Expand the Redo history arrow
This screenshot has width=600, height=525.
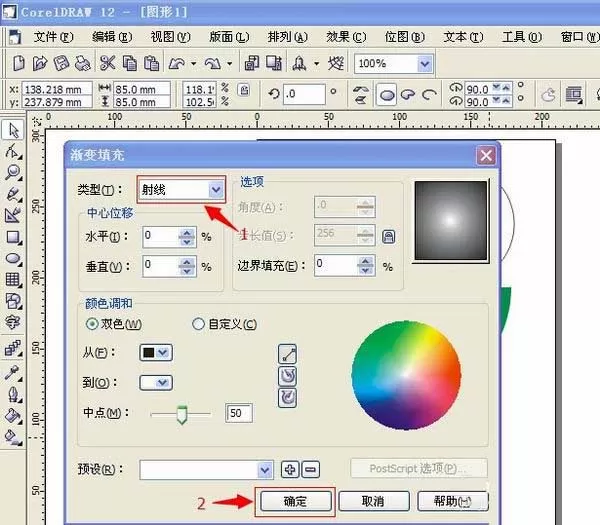(230, 64)
